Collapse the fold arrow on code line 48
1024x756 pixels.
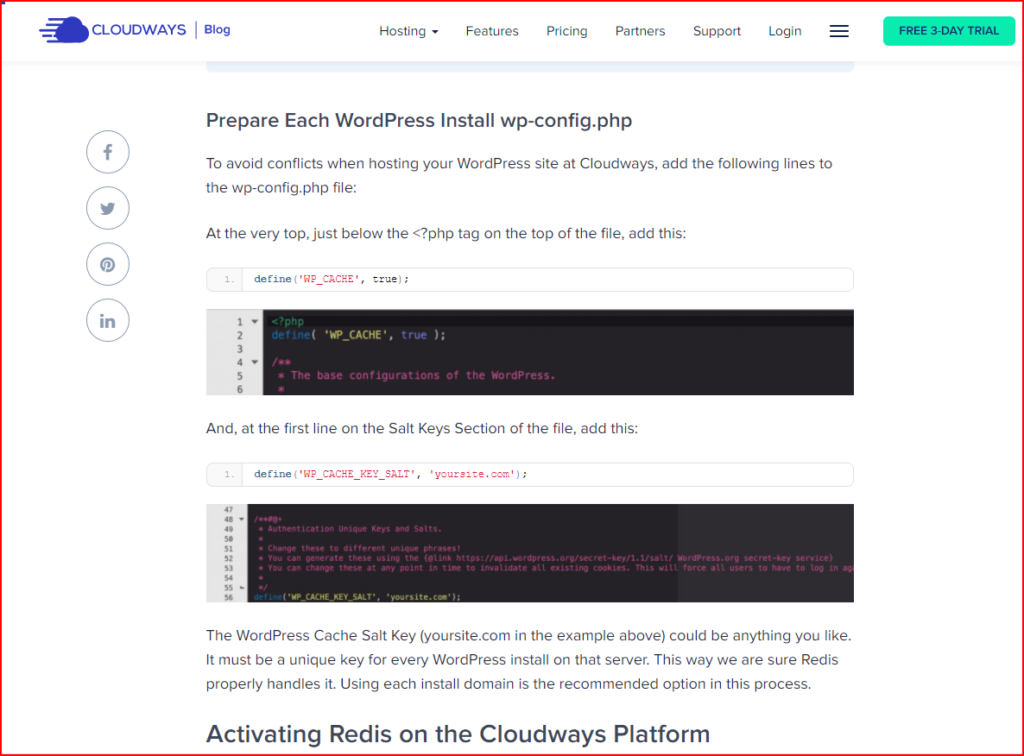pos(242,520)
